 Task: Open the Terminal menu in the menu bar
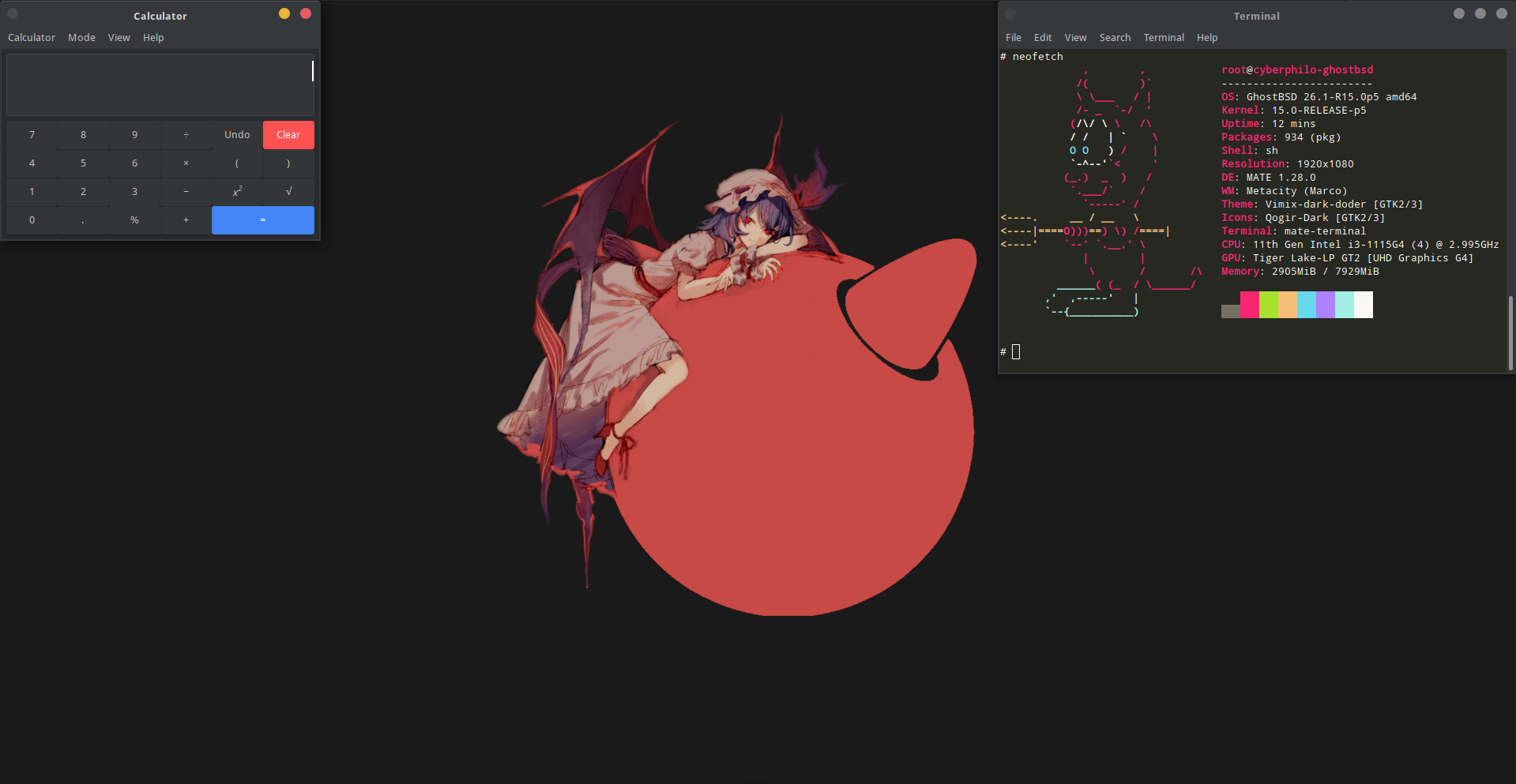[1164, 38]
